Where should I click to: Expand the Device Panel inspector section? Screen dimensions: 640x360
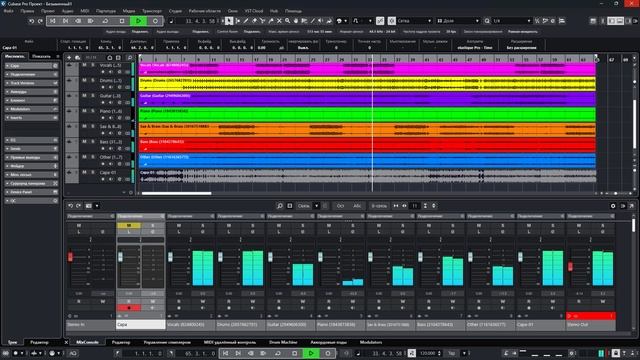click(31, 192)
